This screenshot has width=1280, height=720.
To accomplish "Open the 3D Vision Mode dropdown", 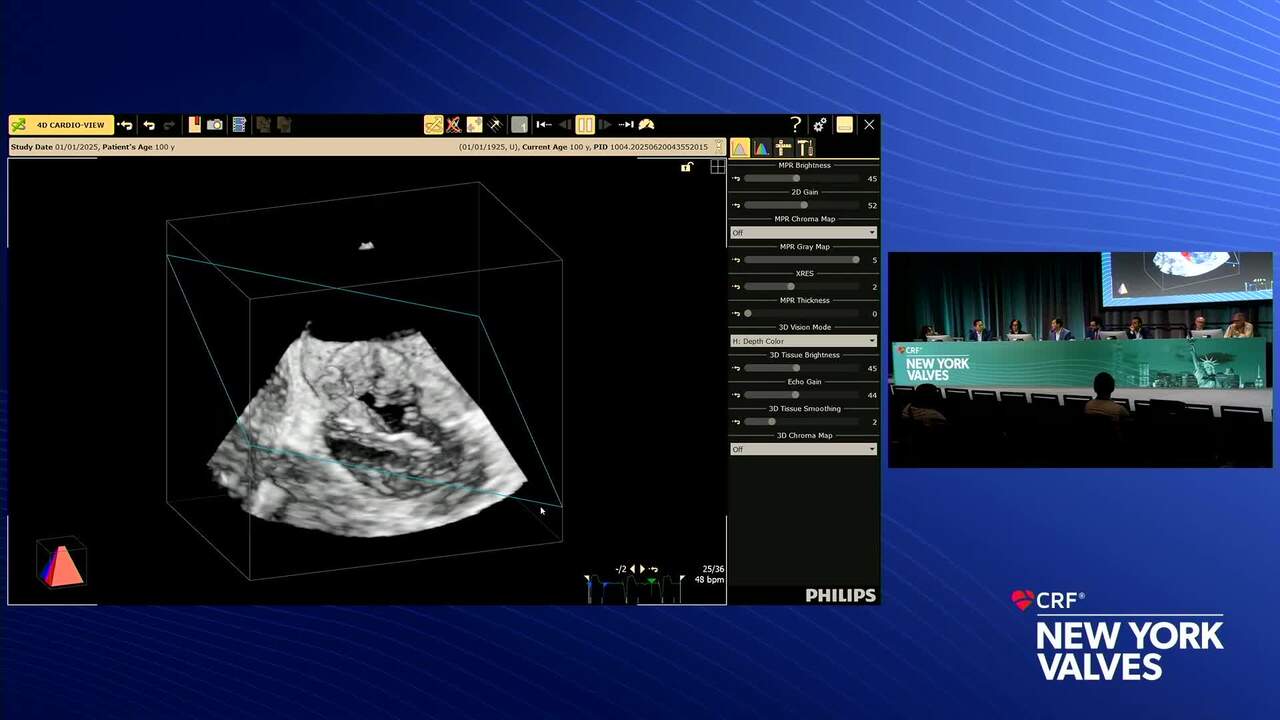I will pos(803,341).
